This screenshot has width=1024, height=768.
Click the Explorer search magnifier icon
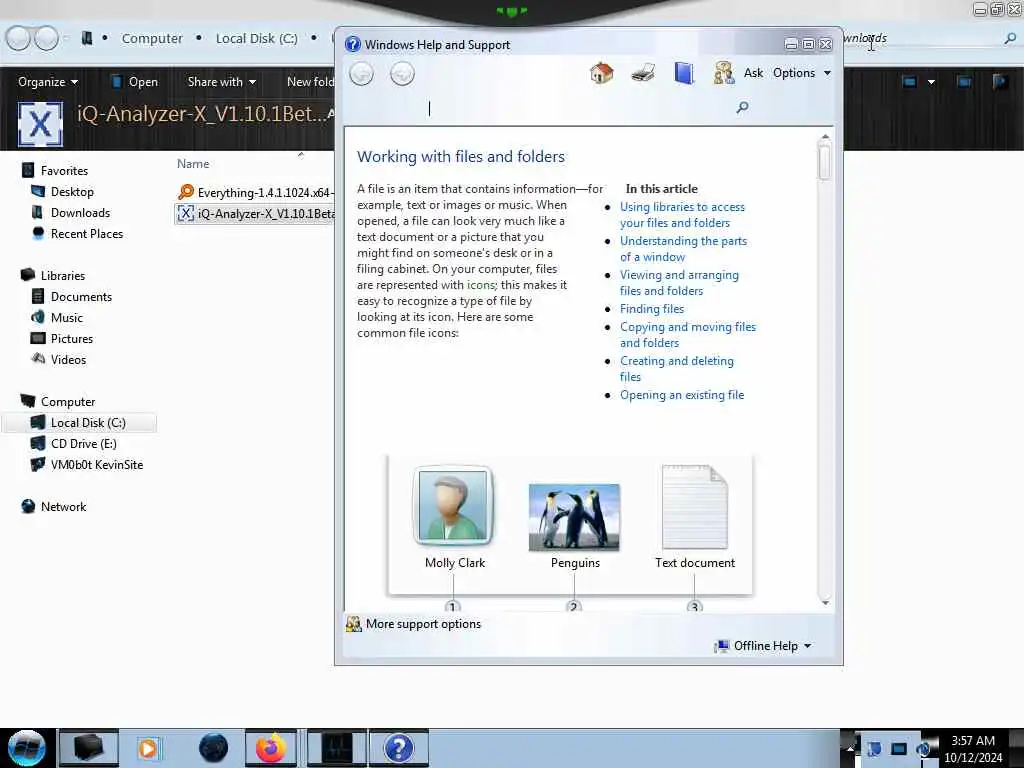pyautogui.click(x=1010, y=39)
